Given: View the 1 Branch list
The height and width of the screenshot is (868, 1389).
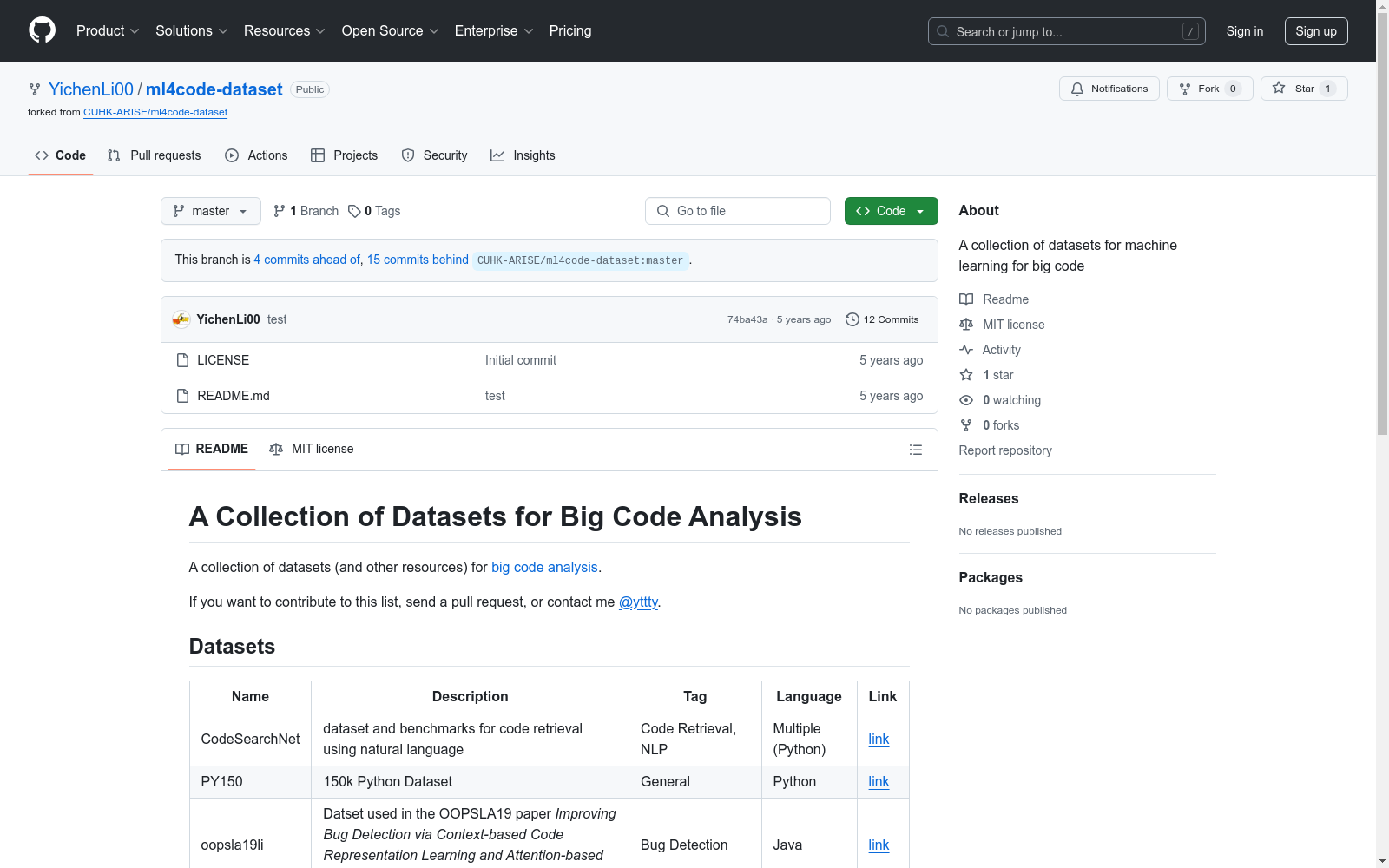Looking at the screenshot, I should click(x=306, y=211).
